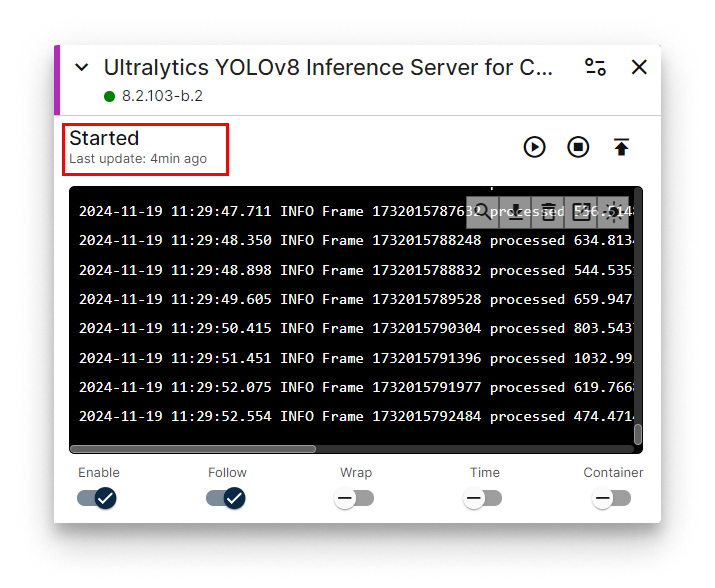The height and width of the screenshot is (588, 715).
Task: Turn on the Wrap switch
Action: 354,498
